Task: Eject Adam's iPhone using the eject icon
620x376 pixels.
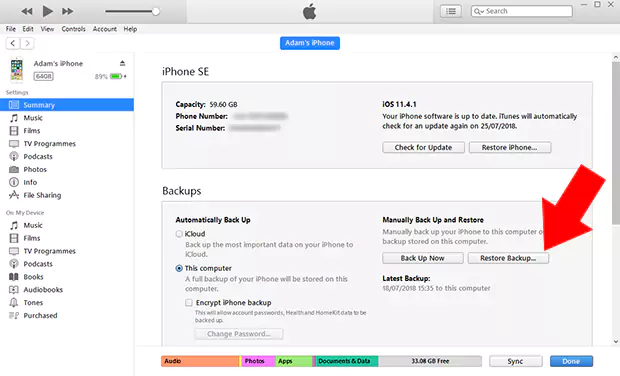Action: tap(122, 63)
